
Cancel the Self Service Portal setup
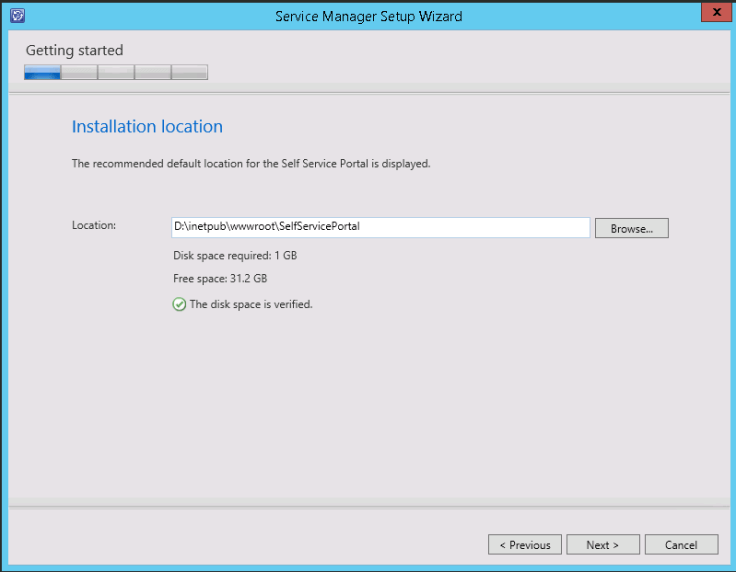point(681,545)
